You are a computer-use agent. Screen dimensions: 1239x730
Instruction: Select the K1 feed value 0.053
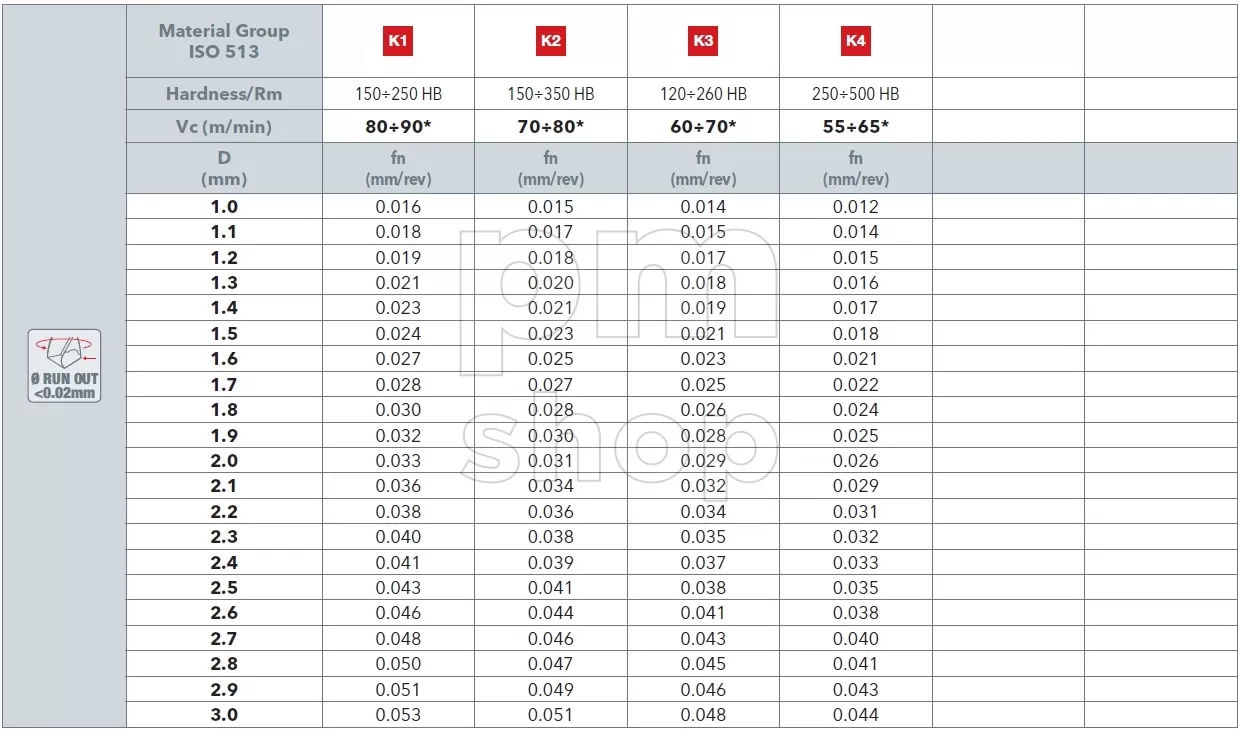[x=398, y=715]
